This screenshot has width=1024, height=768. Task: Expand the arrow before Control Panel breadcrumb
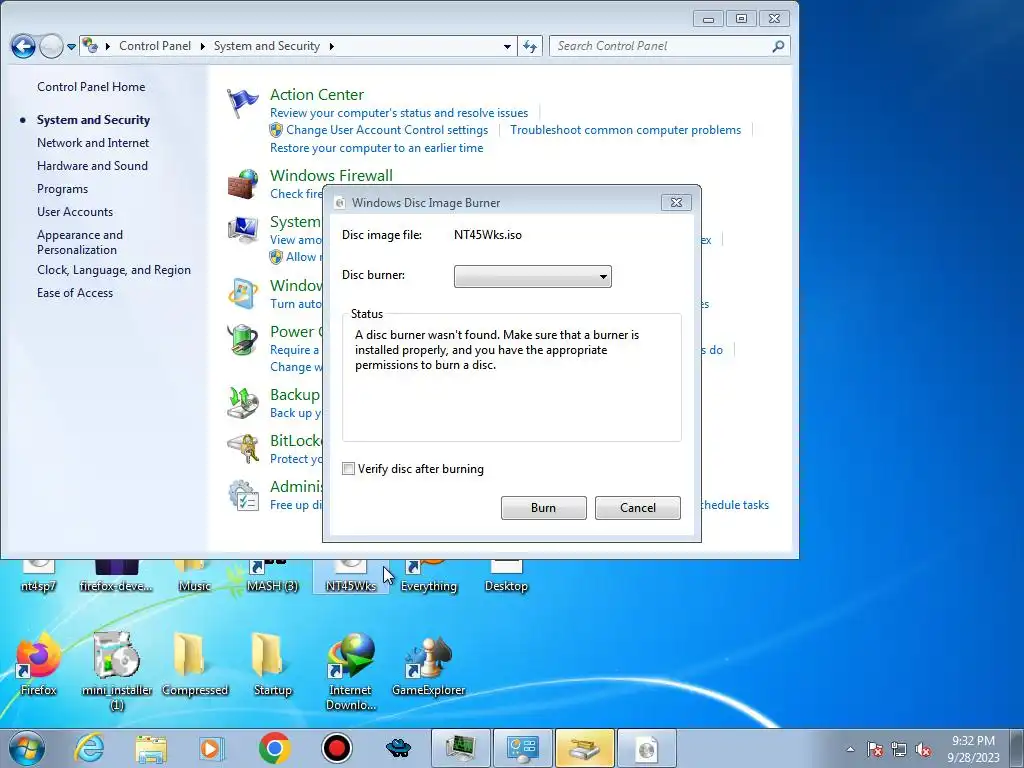coord(107,46)
